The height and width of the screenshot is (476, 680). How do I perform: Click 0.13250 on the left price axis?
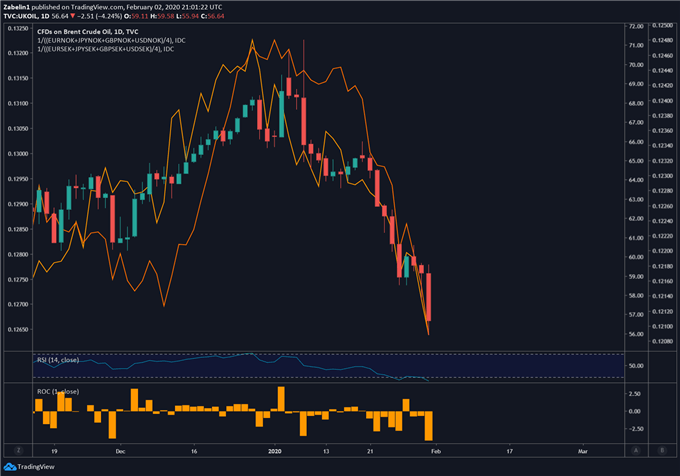click(x=18, y=29)
